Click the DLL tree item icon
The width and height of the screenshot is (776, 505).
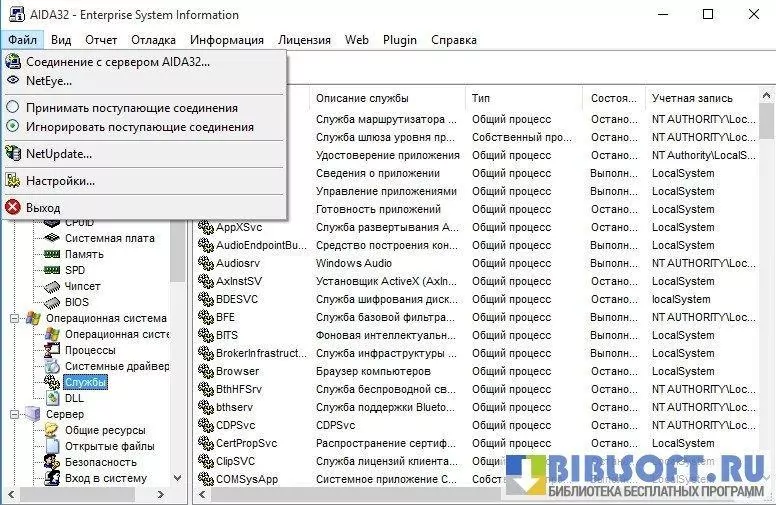52,398
